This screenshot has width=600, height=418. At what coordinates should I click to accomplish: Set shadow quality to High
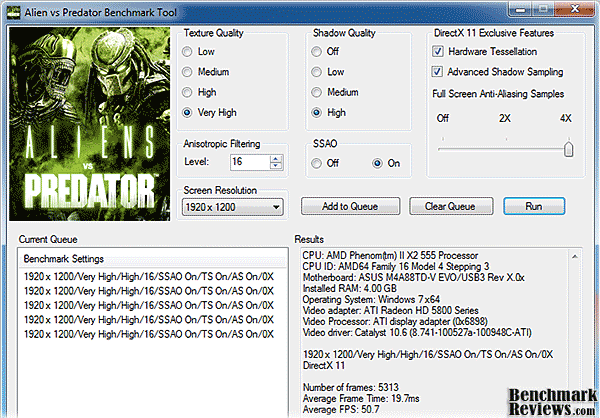point(316,113)
